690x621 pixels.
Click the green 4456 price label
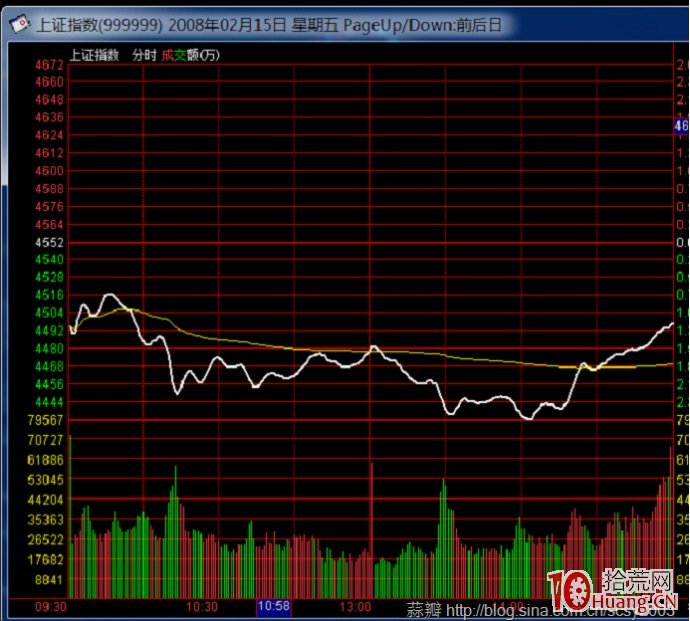[49, 385]
